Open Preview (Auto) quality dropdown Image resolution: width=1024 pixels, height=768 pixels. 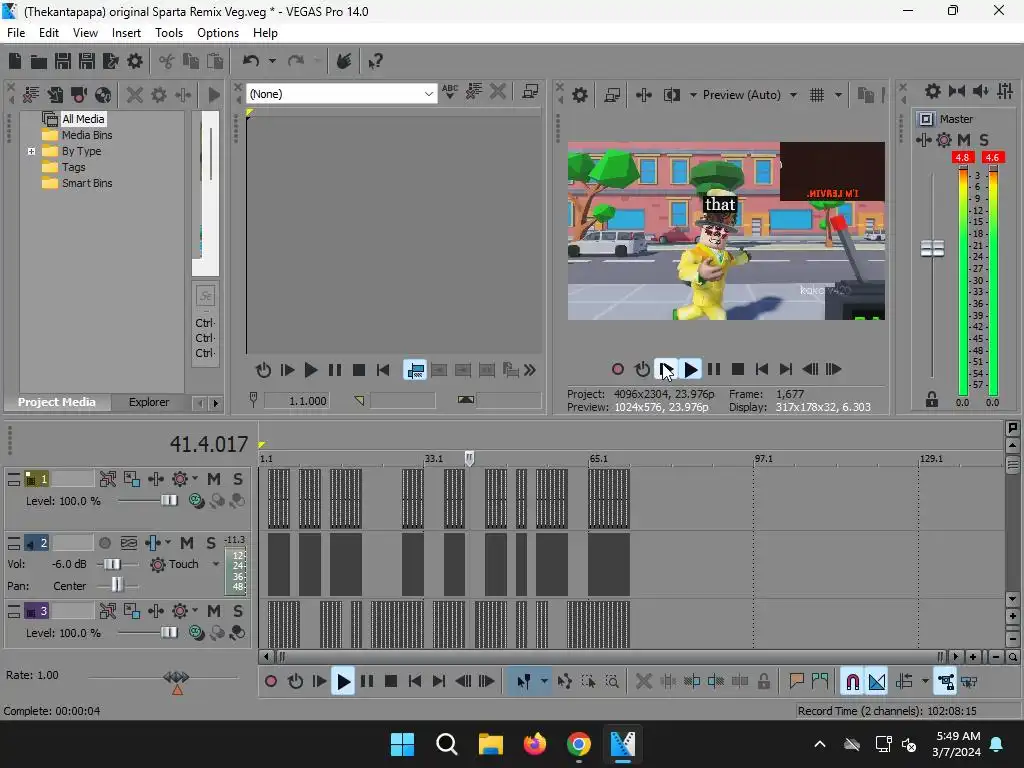click(x=793, y=95)
